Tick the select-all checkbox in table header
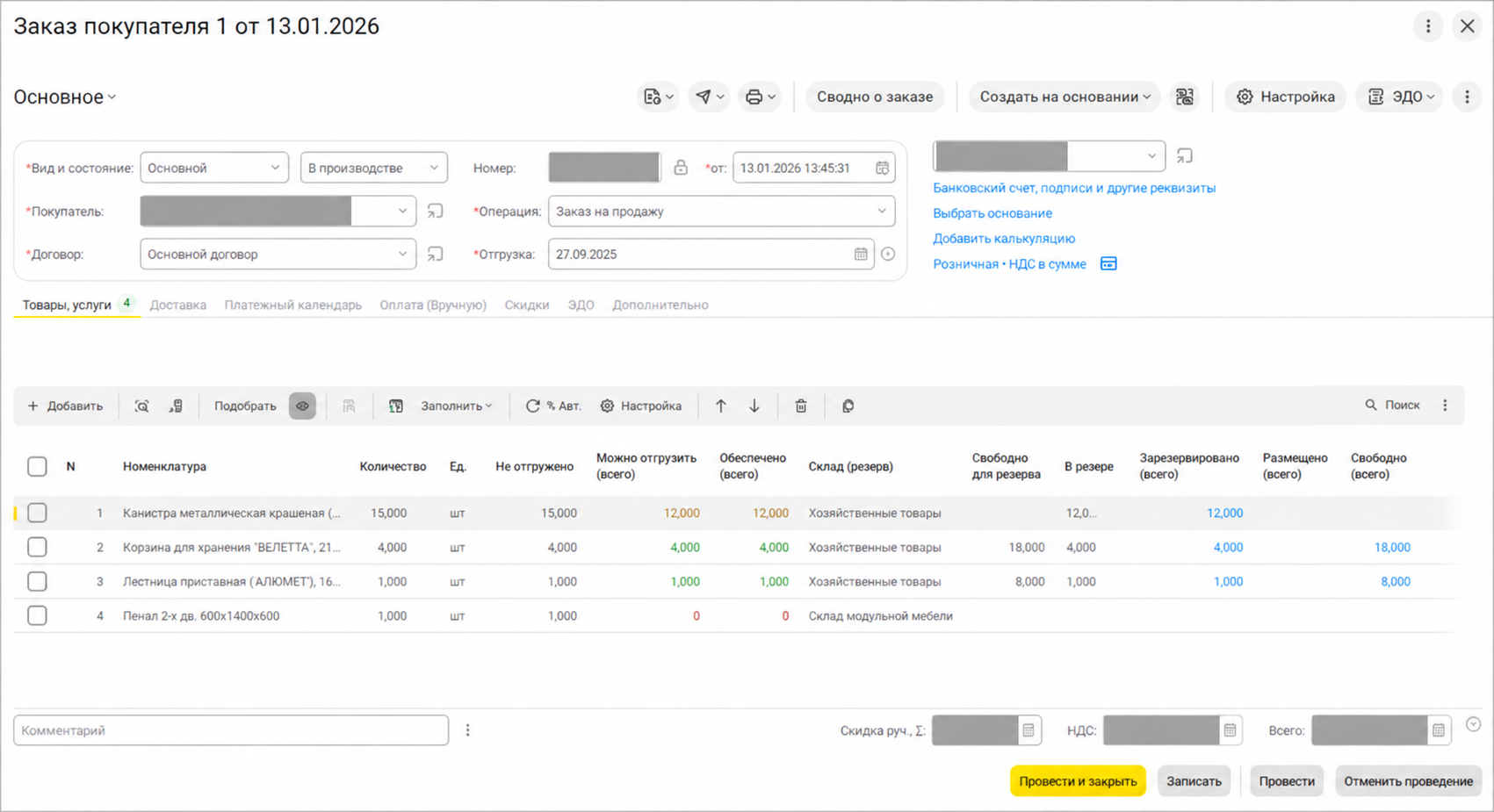Screen dimensions: 1494x812 click(x=37, y=466)
